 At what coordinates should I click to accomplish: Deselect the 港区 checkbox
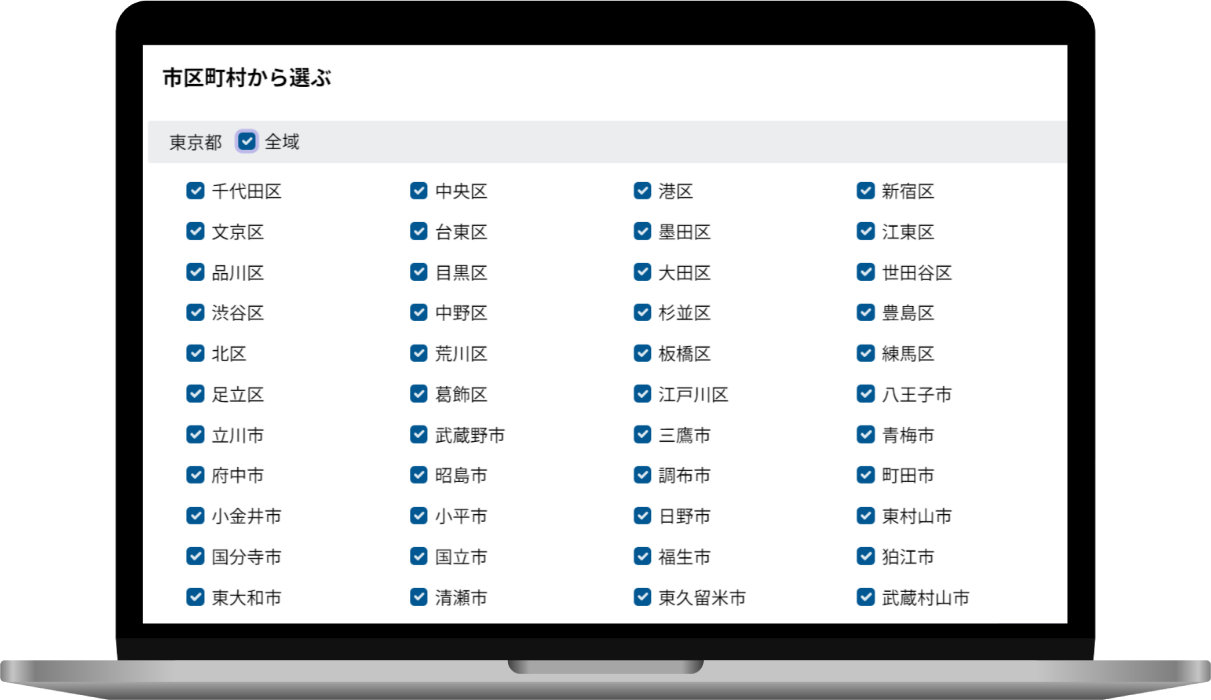643,191
